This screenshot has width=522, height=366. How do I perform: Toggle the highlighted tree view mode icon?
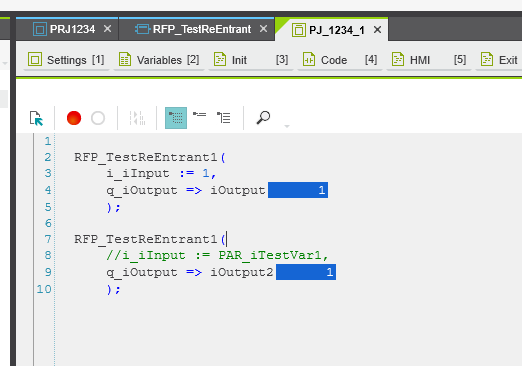tap(176, 118)
